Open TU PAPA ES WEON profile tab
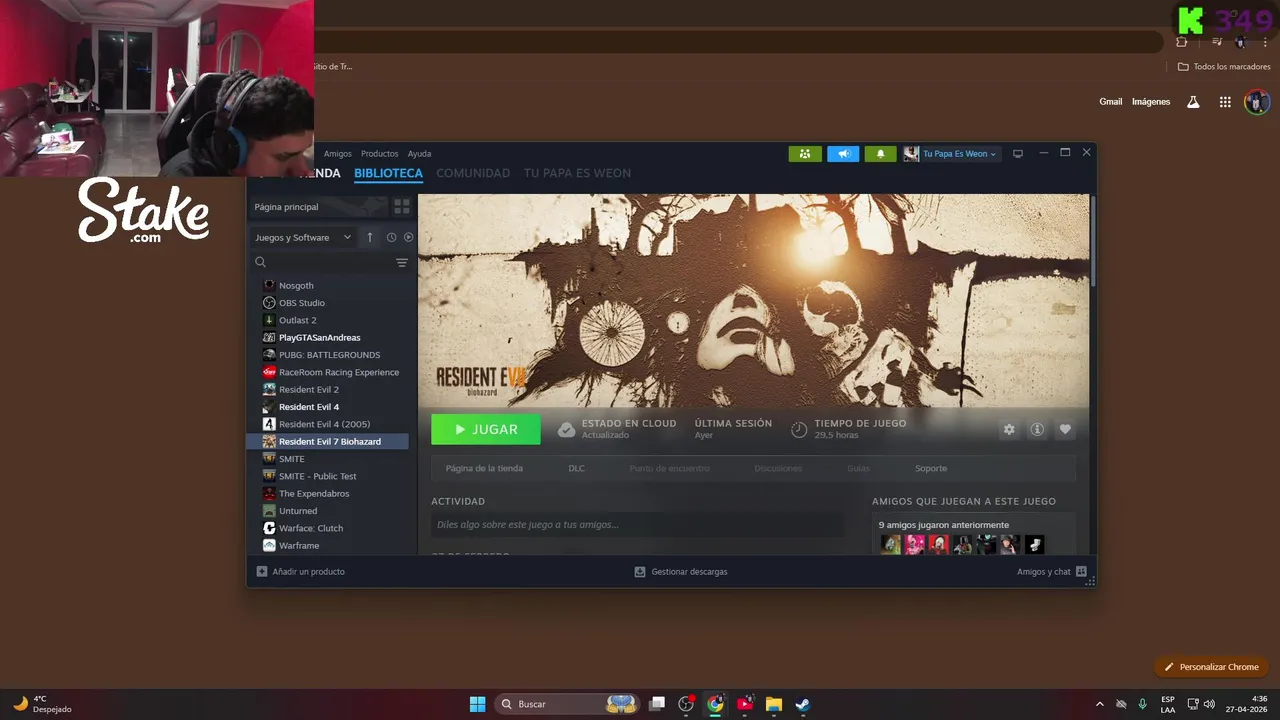Screen dimensions: 1280x720 tap(577, 173)
